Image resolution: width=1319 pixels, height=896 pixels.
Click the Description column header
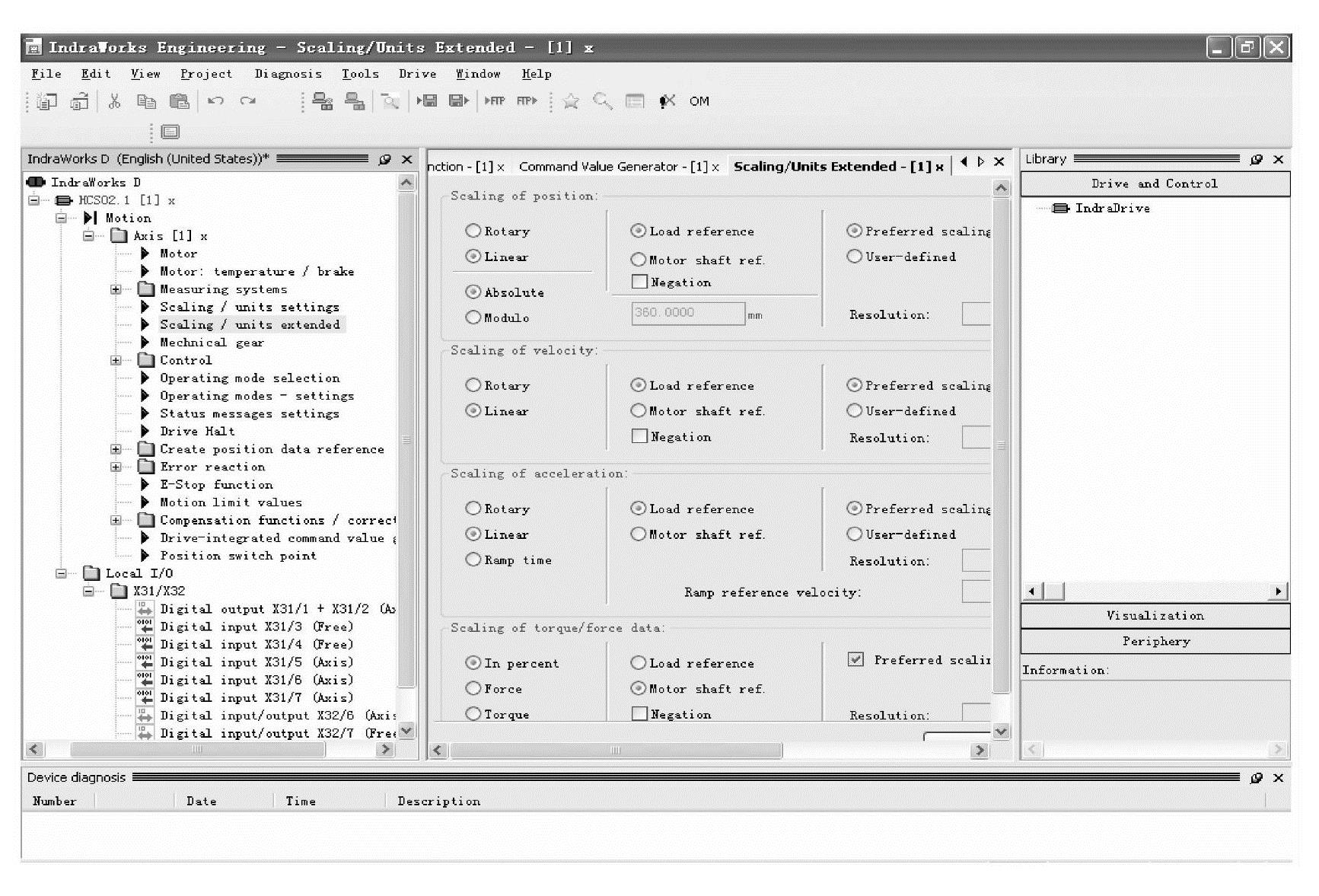[439, 801]
